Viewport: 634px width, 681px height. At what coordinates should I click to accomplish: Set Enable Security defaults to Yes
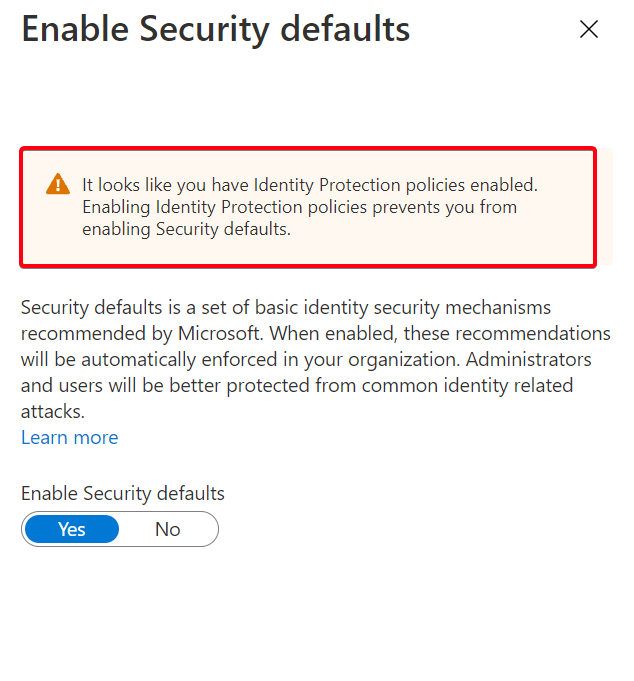pos(72,529)
